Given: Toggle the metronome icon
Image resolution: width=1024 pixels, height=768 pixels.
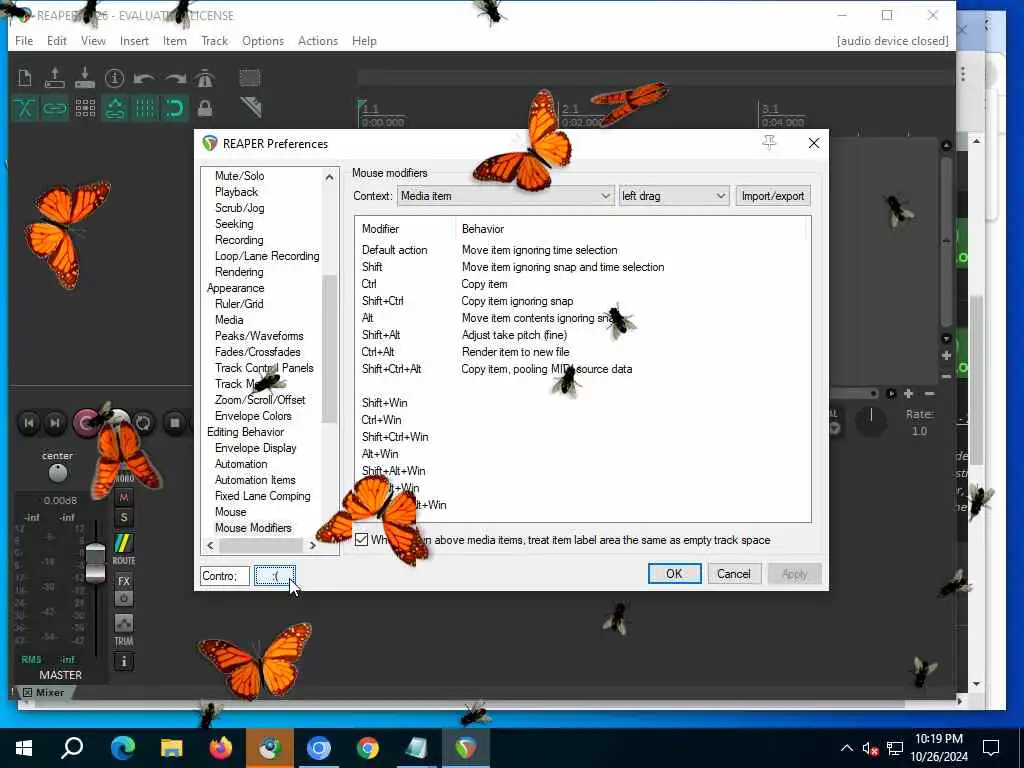Looking at the screenshot, I should click(204, 78).
